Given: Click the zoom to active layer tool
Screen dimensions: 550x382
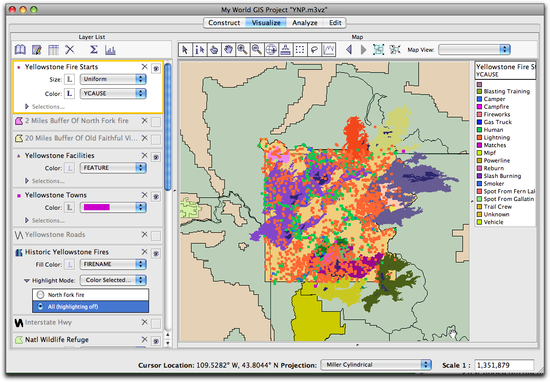Looking at the screenshot, I should click(286, 49).
